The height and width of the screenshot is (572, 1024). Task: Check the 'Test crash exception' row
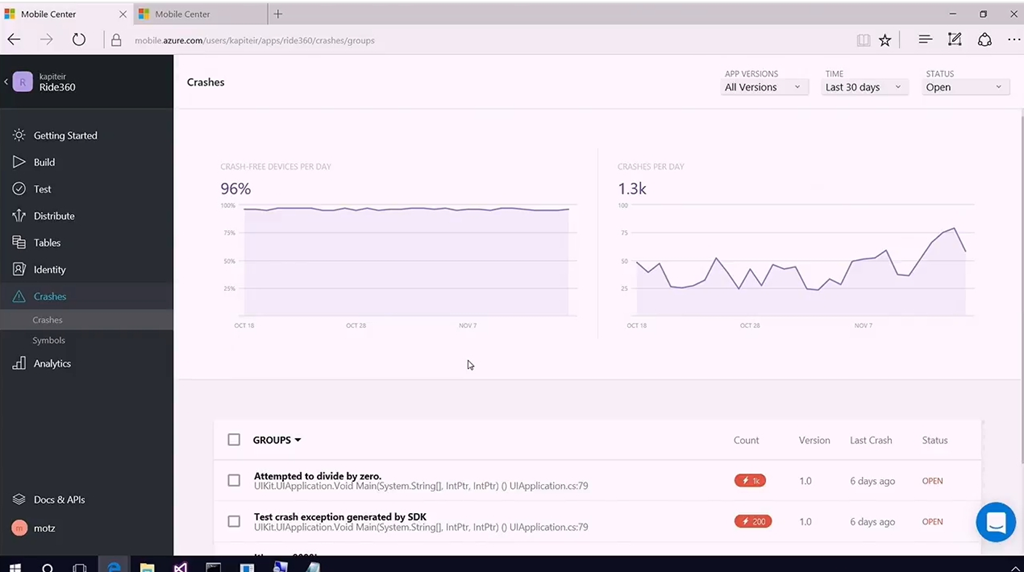coord(234,522)
